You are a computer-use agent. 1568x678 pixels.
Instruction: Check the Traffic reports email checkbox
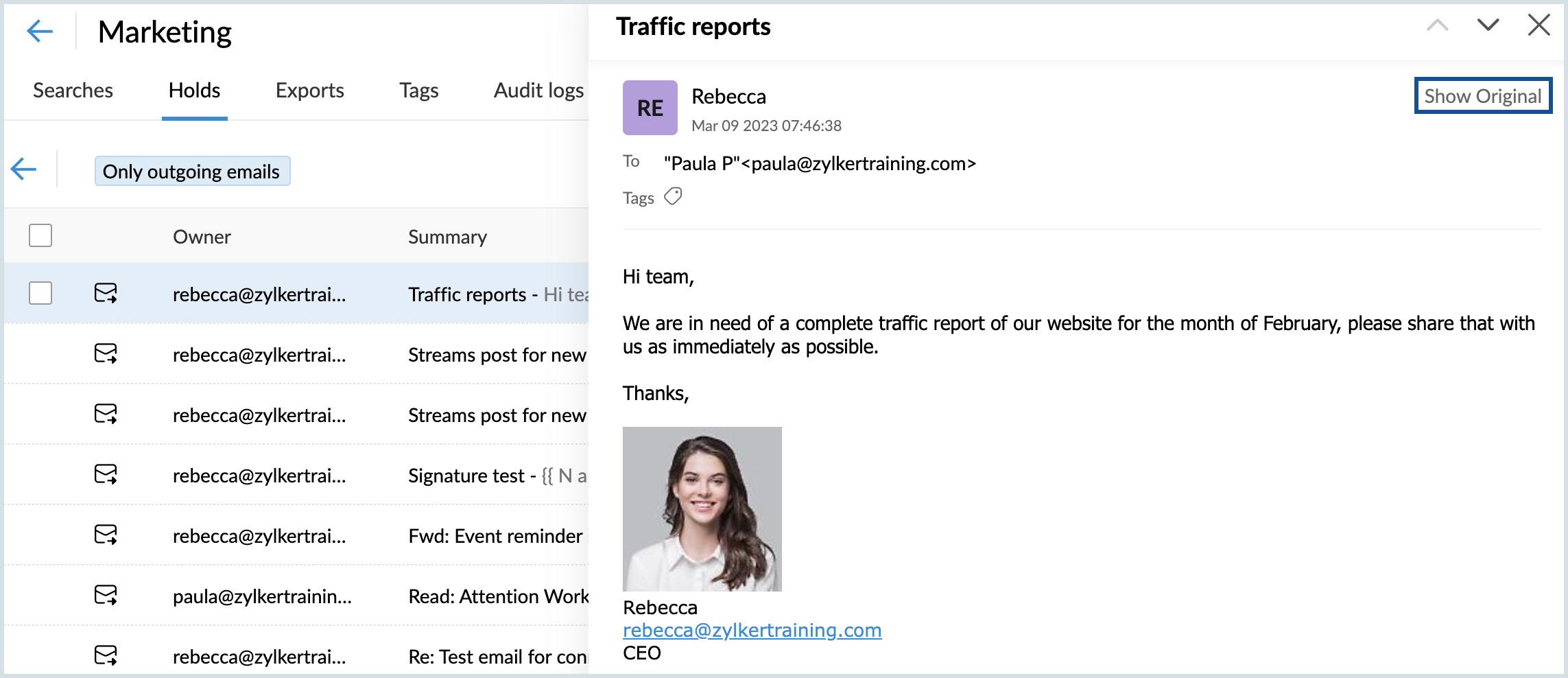40,293
